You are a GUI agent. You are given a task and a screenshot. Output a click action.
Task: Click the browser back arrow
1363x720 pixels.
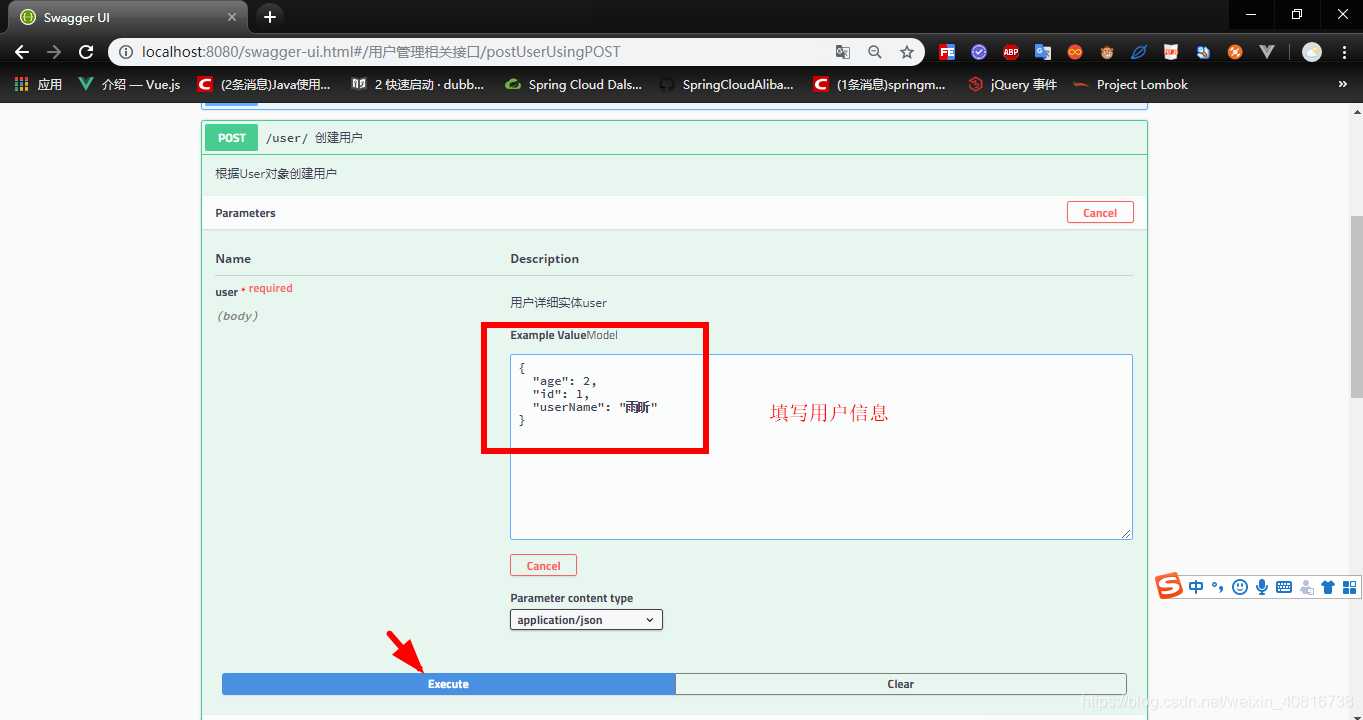22,52
